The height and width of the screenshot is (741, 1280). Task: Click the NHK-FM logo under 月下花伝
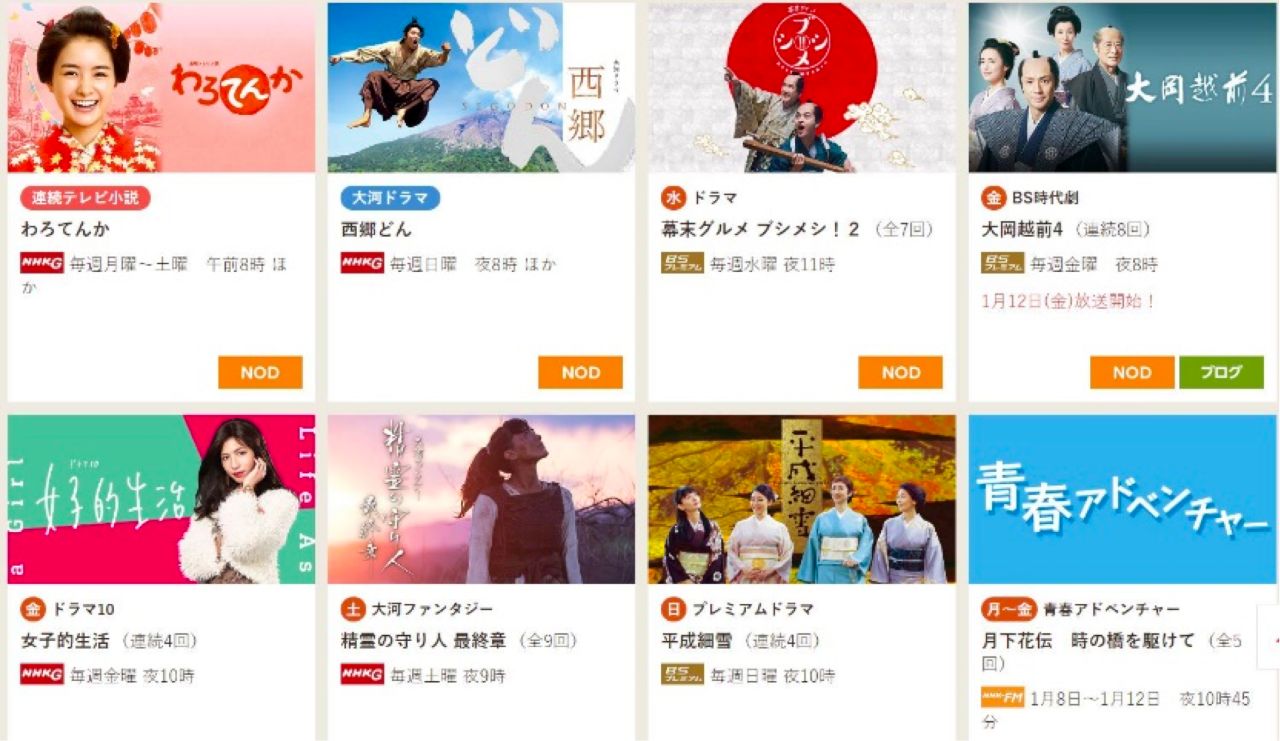(x=1003, y=698)
